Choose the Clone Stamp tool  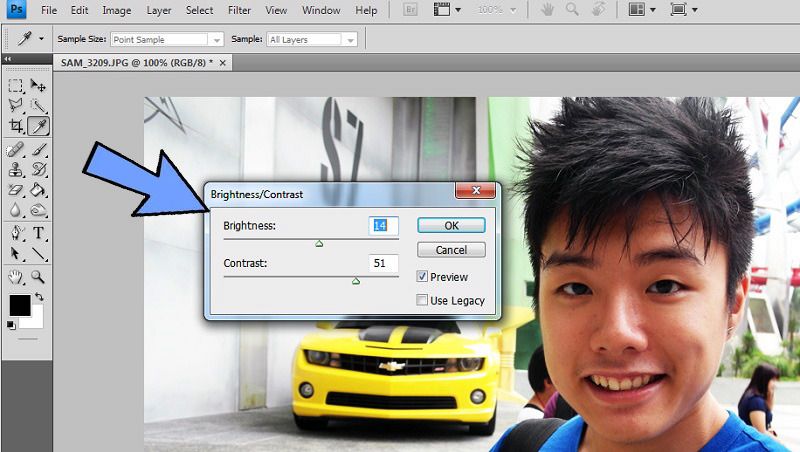(16, 169)
